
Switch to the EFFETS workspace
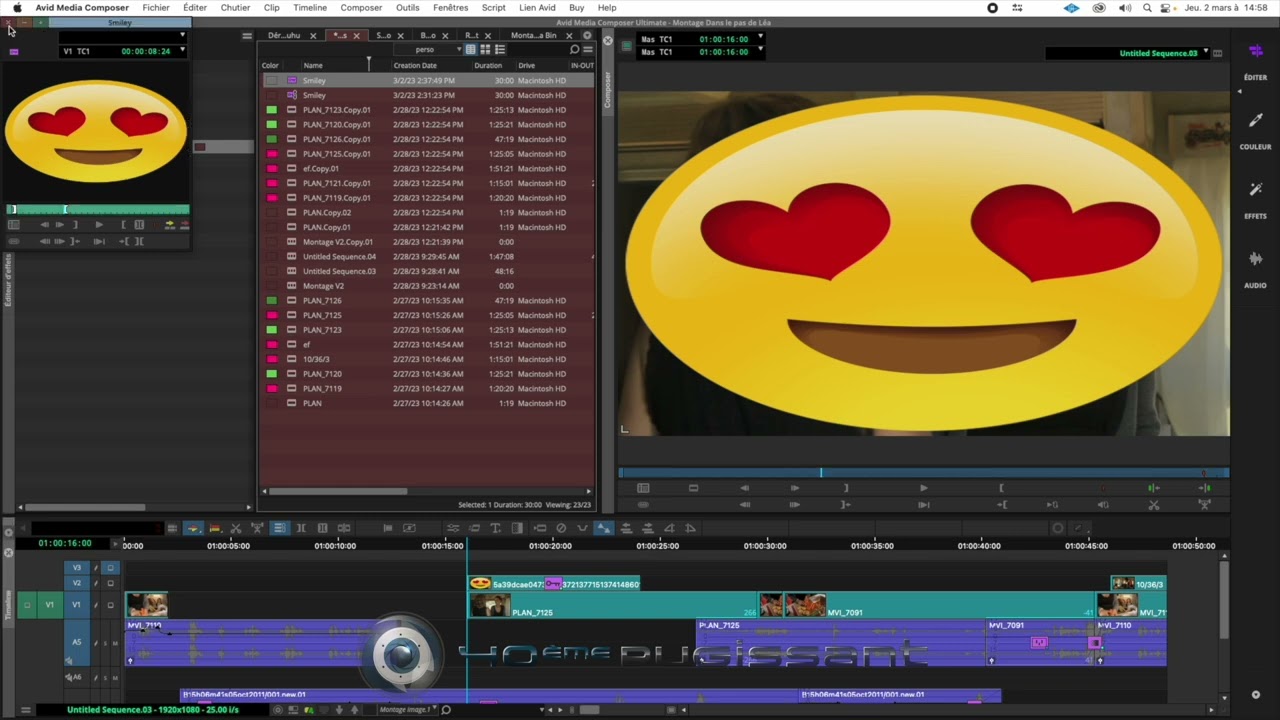coord(1255,199)
